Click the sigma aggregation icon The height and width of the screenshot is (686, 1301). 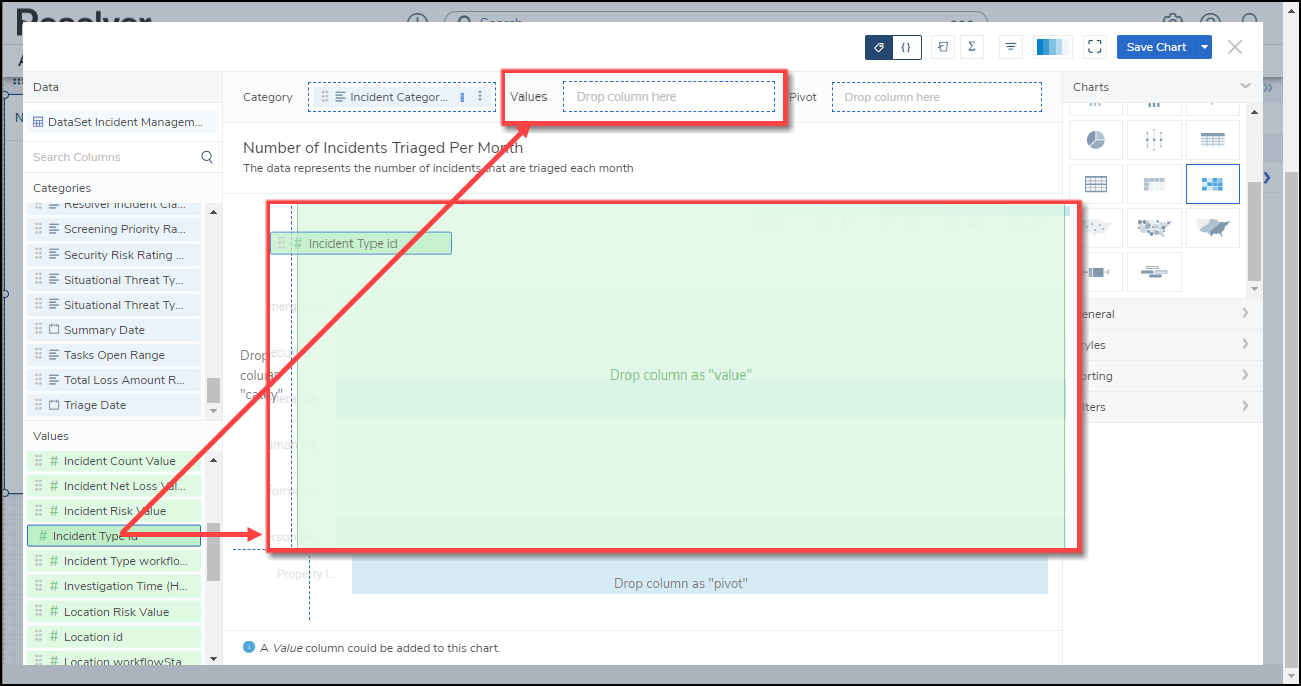971,47
